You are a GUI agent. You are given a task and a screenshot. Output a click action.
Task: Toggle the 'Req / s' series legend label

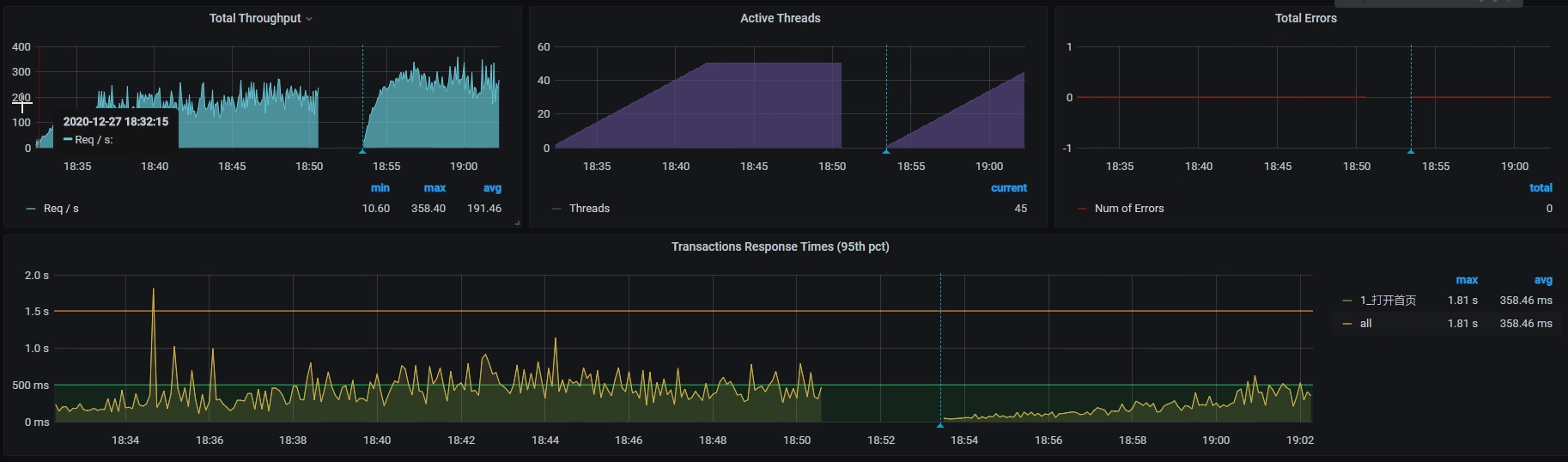tap(61, 209)
